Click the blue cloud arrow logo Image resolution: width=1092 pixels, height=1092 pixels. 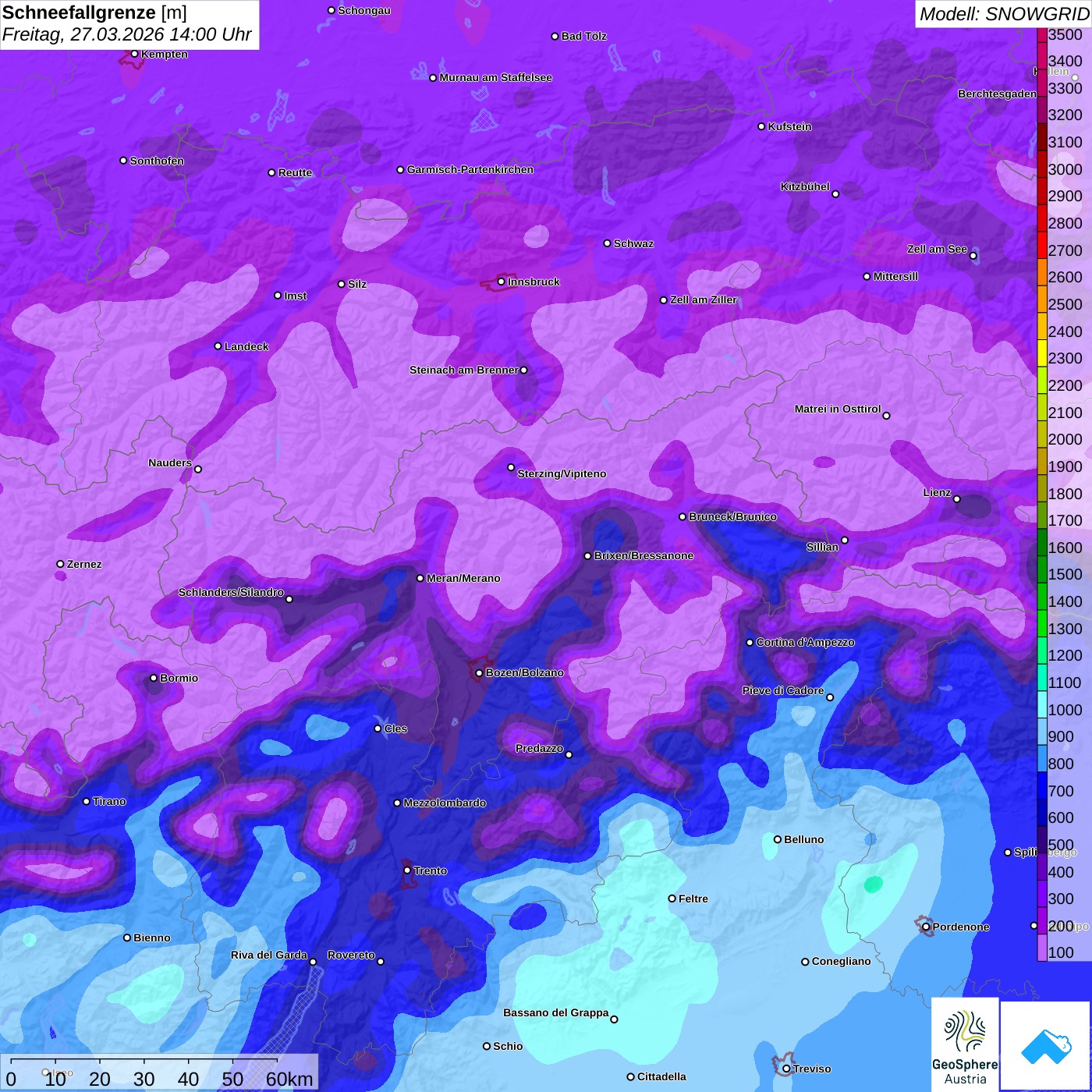1045,1045
